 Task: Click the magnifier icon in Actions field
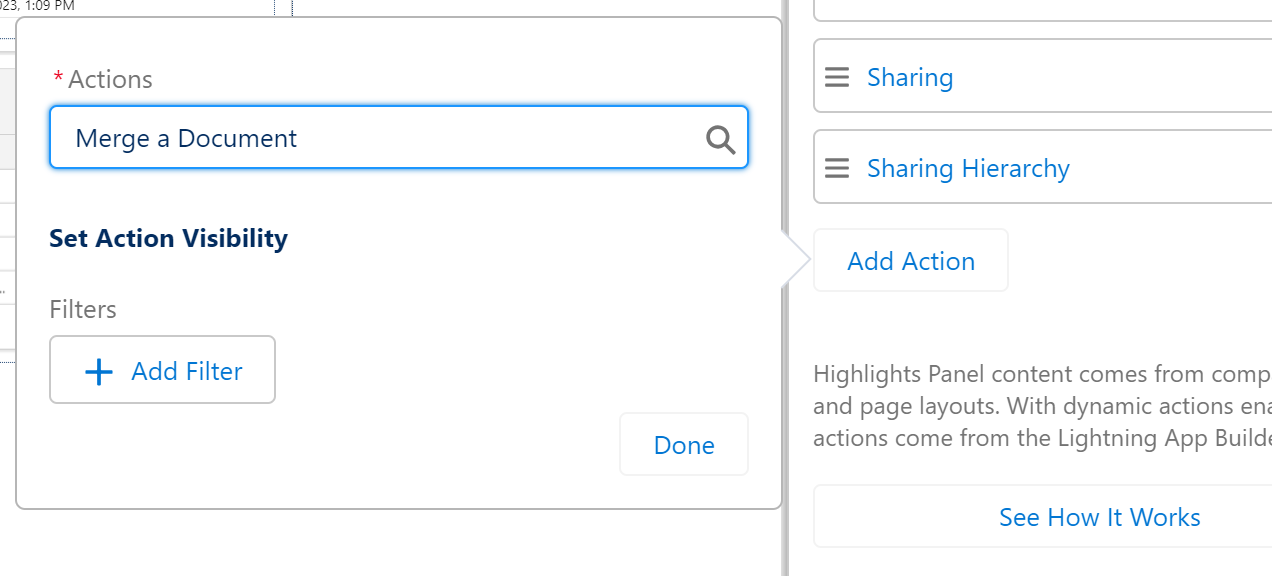point(720,139)
